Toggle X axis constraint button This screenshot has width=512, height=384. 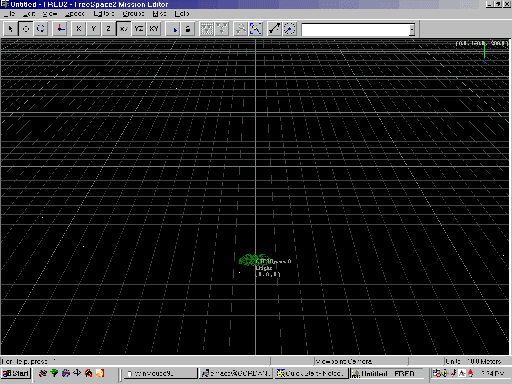79,29
